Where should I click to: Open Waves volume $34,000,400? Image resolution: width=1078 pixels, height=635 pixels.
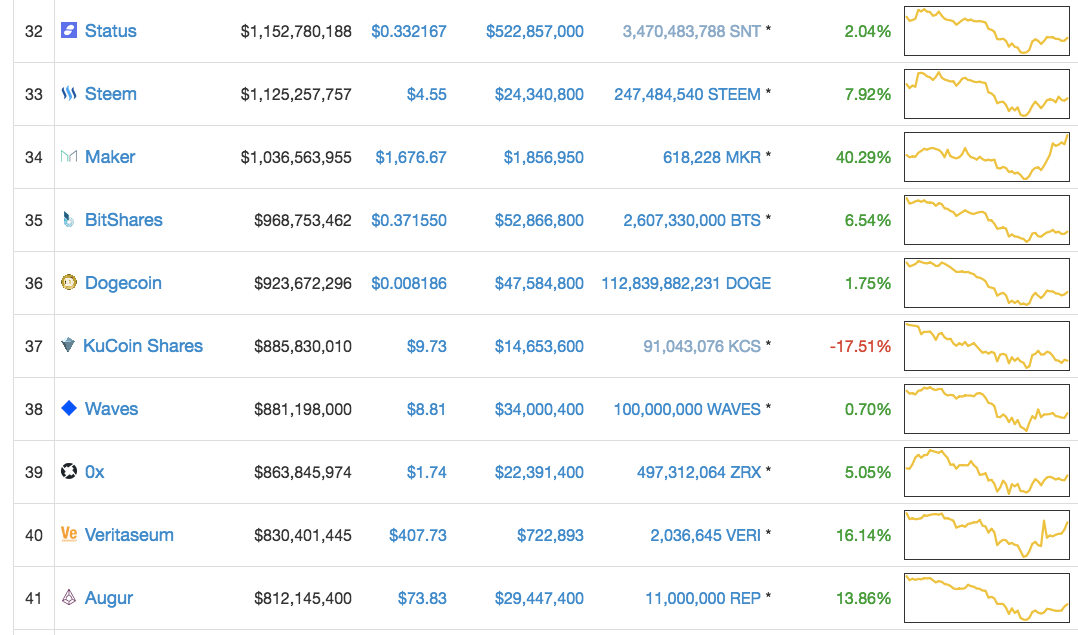[540, 410]
